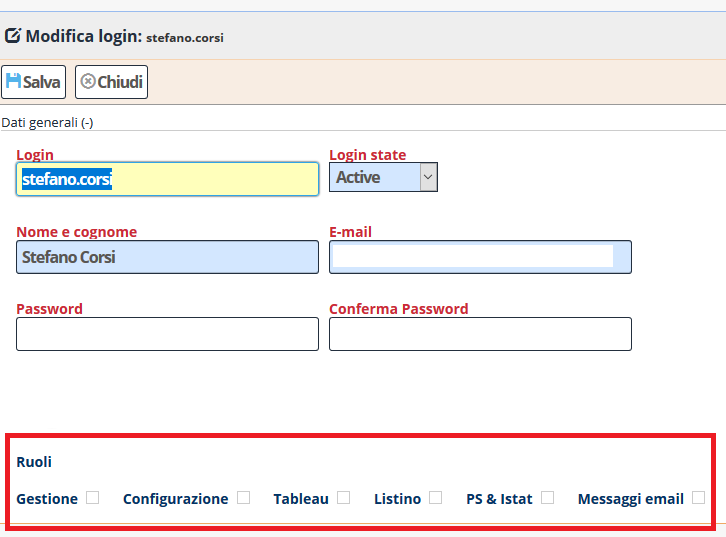Tick the Configurazione role checkbox
Image resolution: width=726 pixels, height=537 pixels.
point(244,498)
